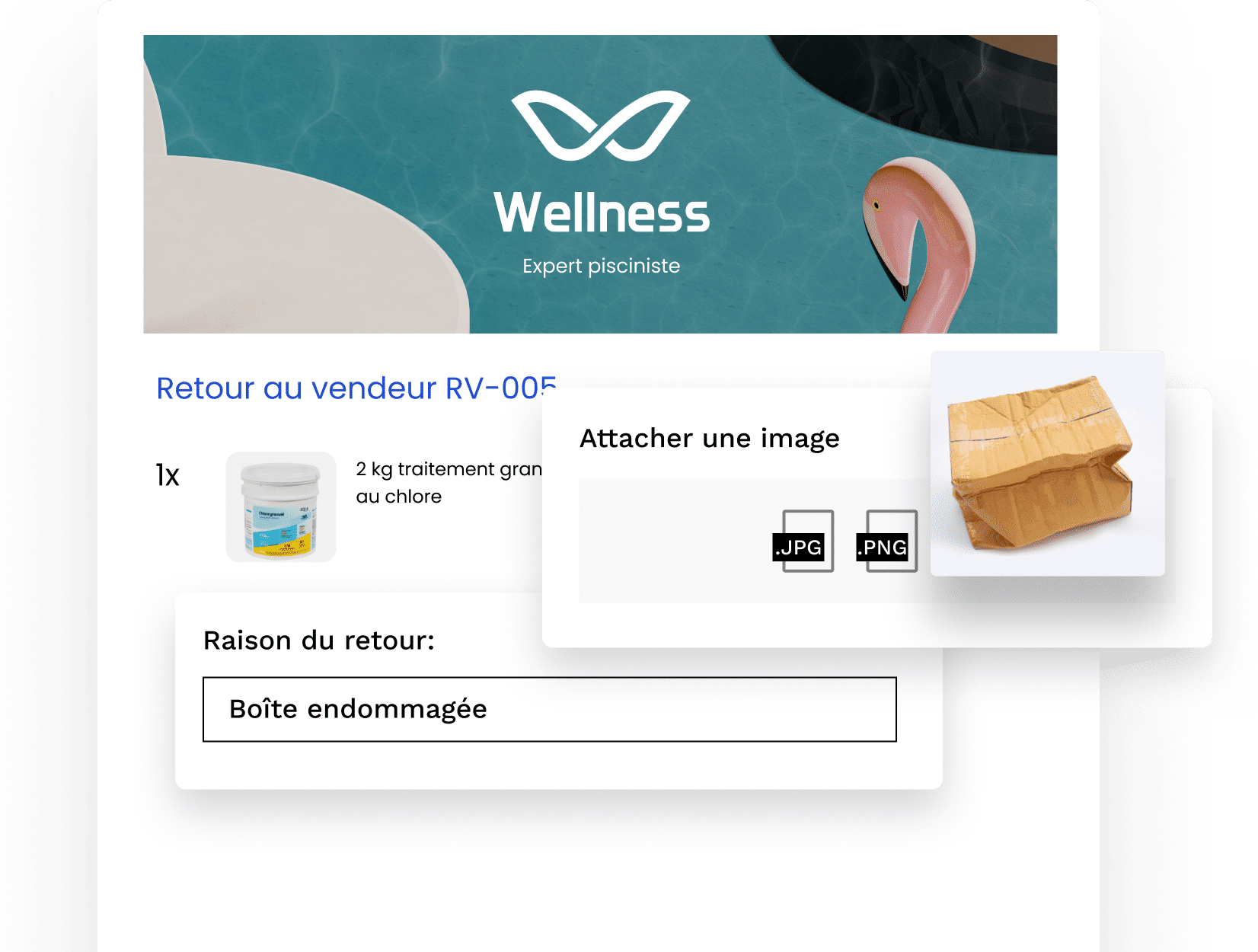Click the Wellness brand title text
1258x952 pixels.
[602, 212]
